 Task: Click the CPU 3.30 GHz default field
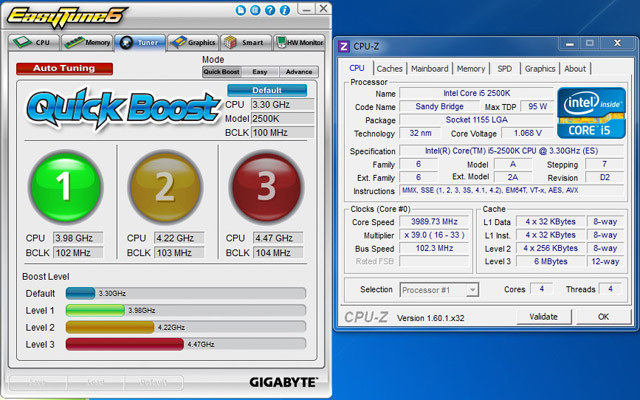[x=282, y=104]
